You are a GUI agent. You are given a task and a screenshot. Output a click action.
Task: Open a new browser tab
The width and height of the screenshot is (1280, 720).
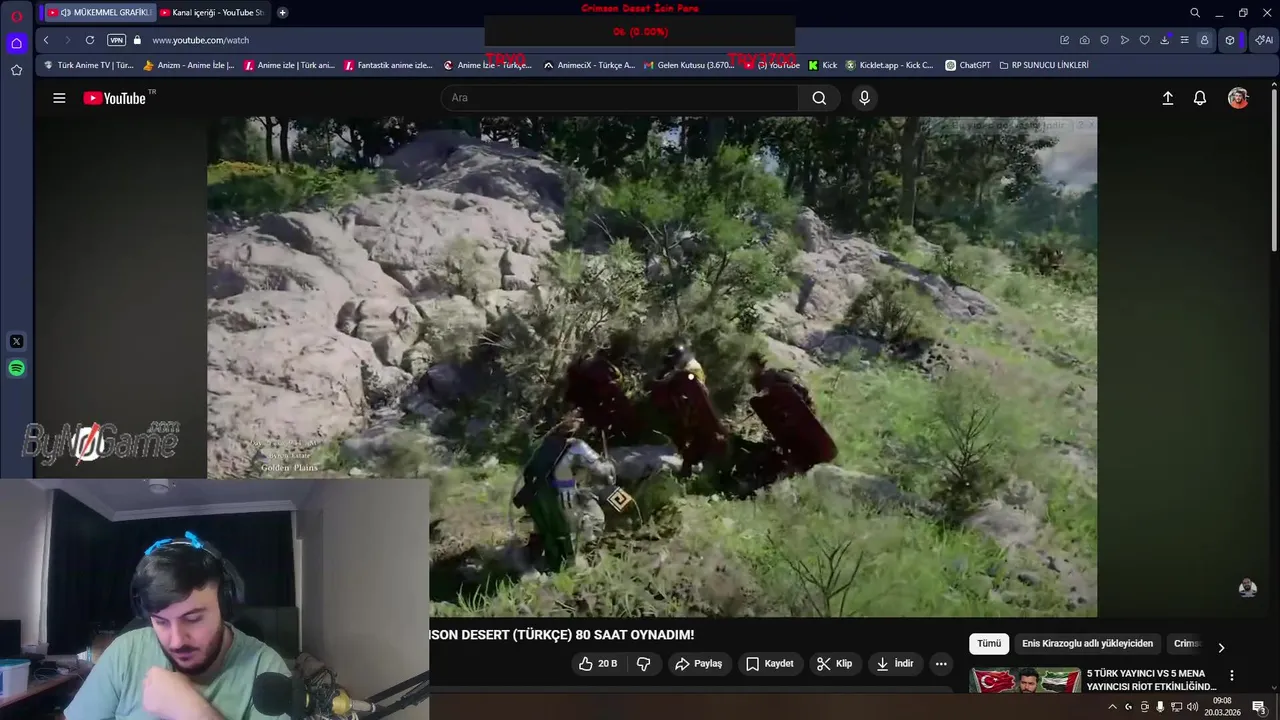point(282,13)
